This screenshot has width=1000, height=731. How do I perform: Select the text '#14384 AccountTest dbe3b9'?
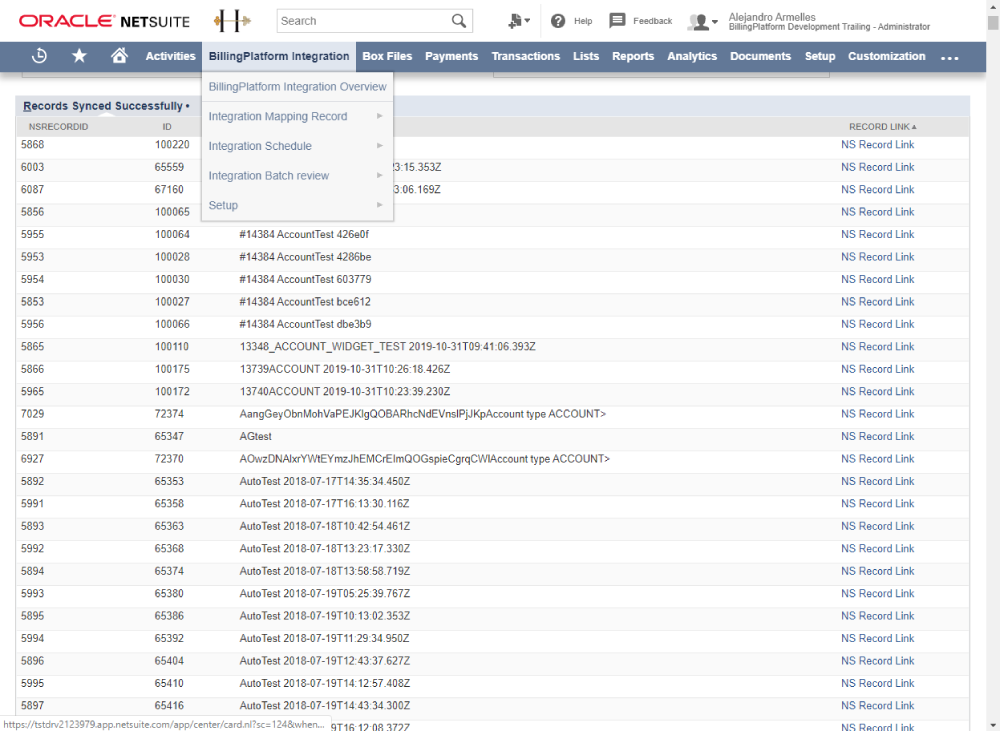[x=305, y=324]
